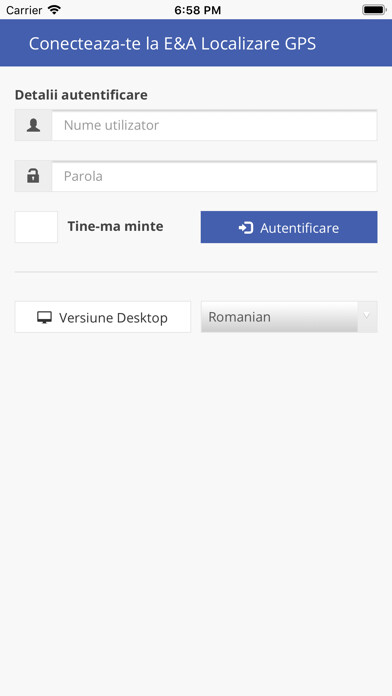Screen dimensions: 392x696
Task: Click the monitor icon in Versiune Desktop
Action: 44,317
